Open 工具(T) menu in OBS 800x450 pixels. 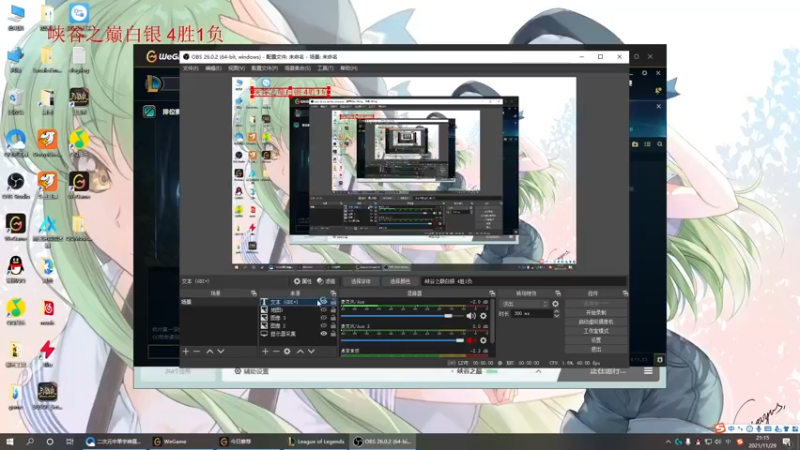click(326, 68)
